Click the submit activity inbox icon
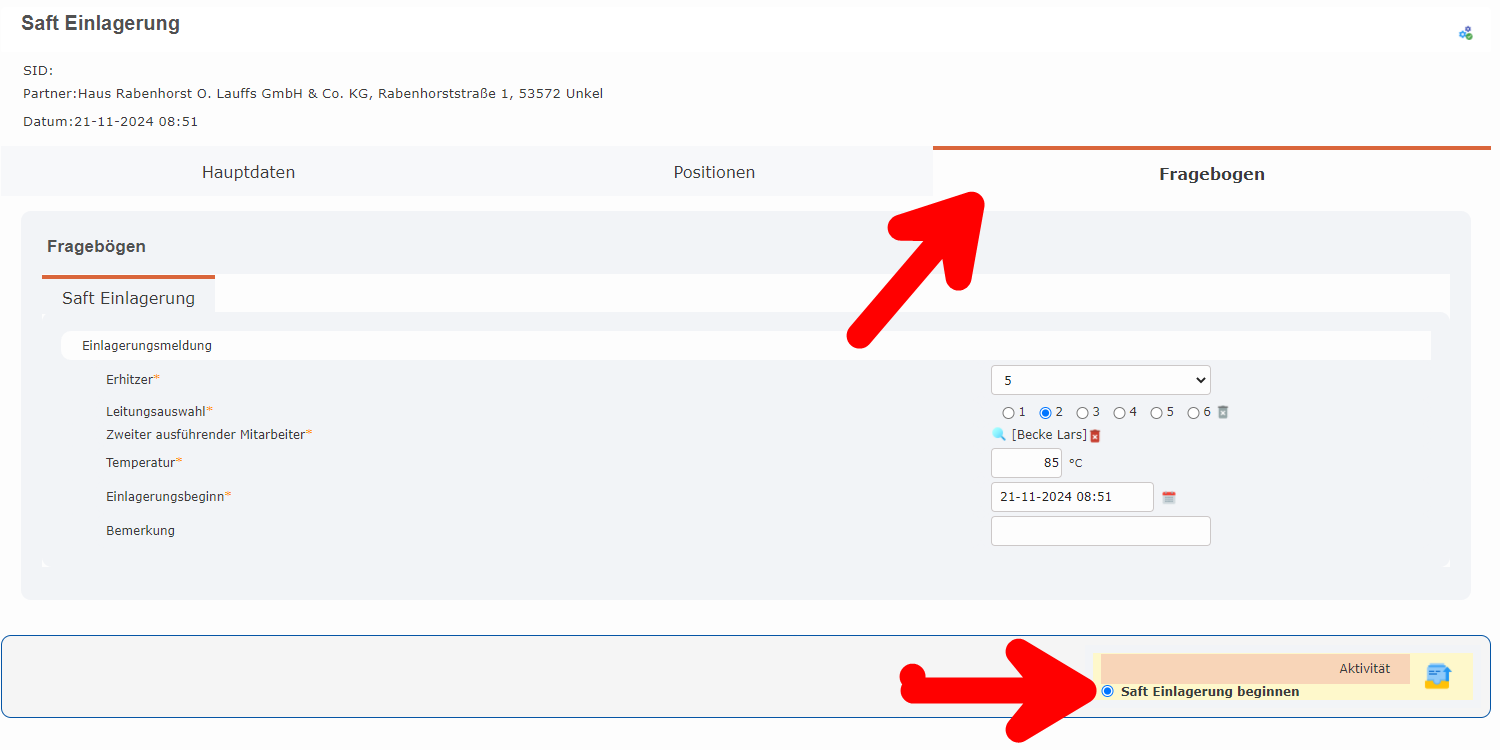Viewport: 1500px width, 750px height. click(1437, 676)
